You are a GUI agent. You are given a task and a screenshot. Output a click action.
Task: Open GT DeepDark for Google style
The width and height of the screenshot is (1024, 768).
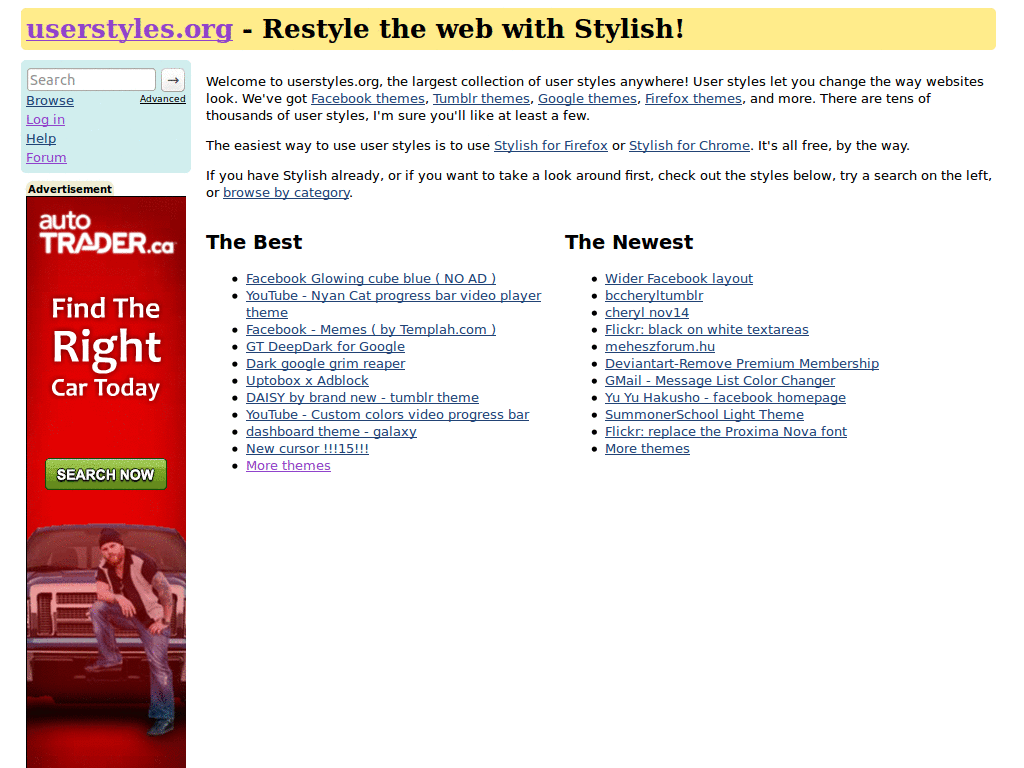pyautogui.click(x=325, y=347)
